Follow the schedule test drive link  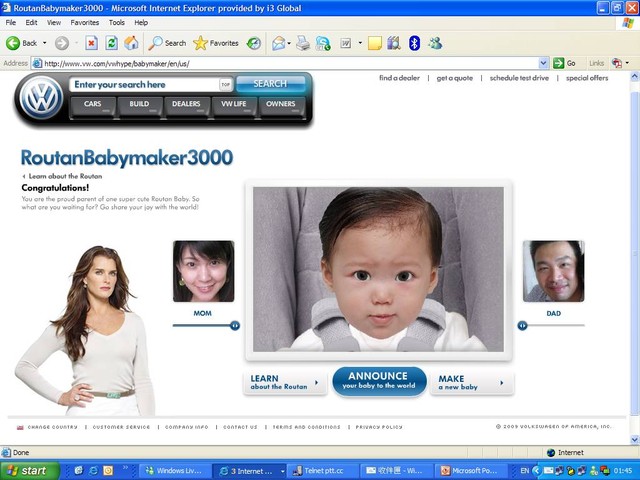[x=519, y=78]
